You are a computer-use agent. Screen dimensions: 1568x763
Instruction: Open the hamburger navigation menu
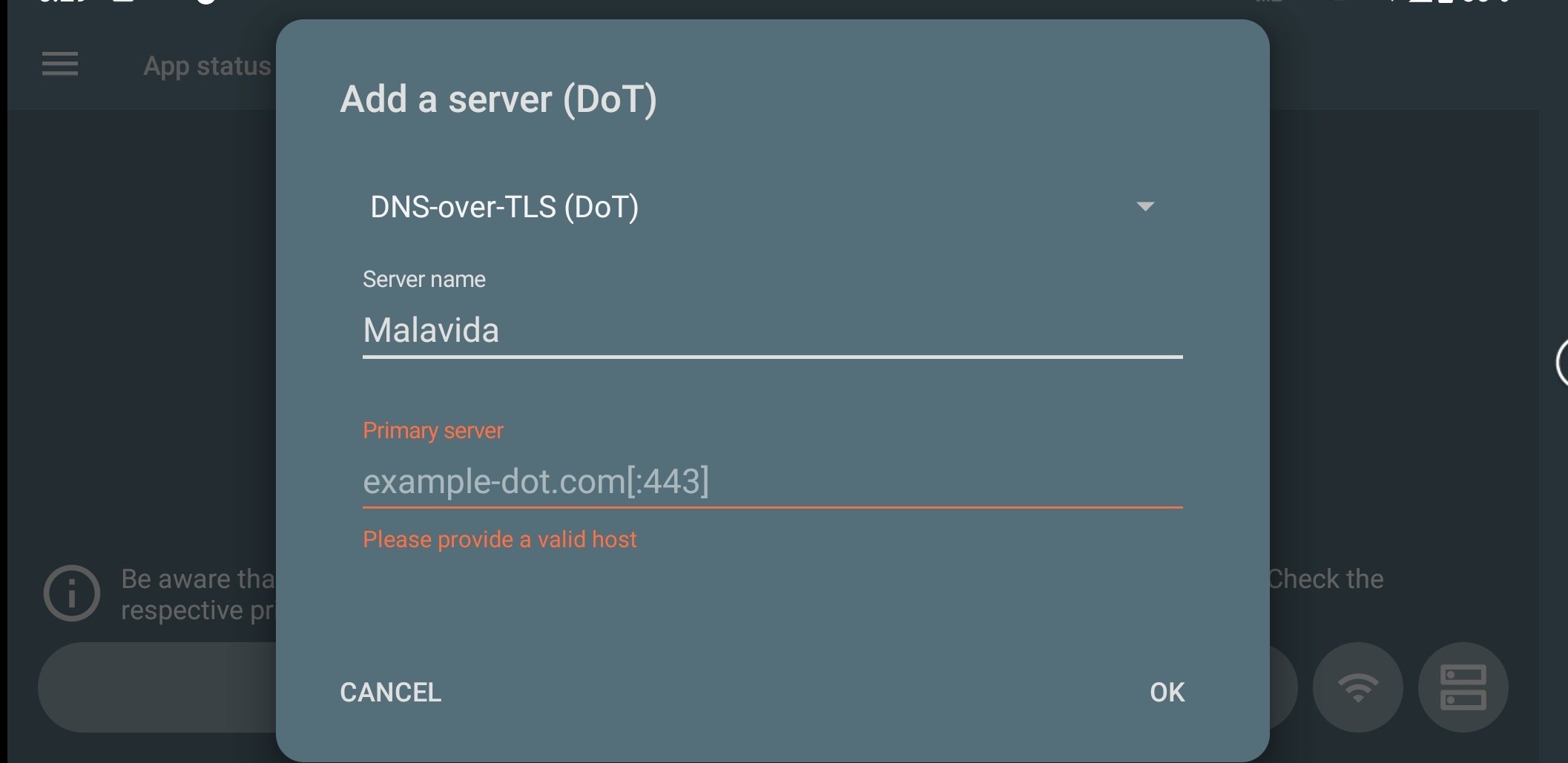(x=60, y=64)
